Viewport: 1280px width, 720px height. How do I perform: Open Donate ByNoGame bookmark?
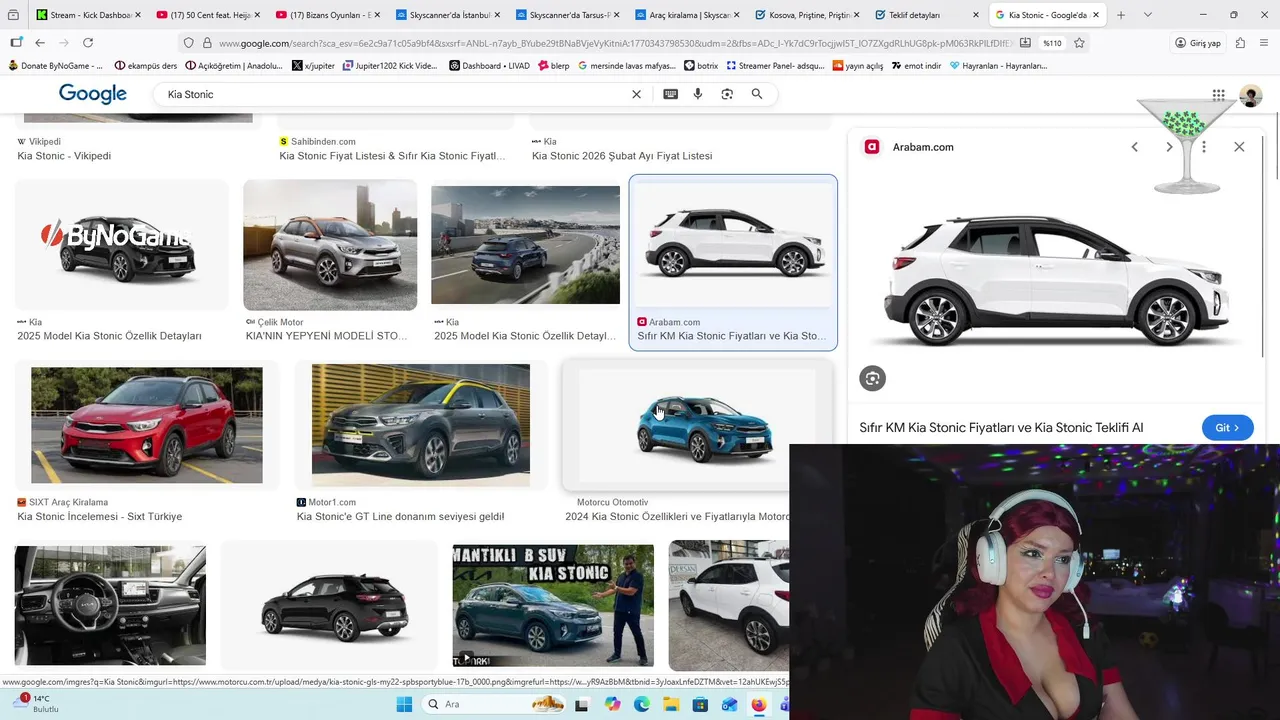55,66
